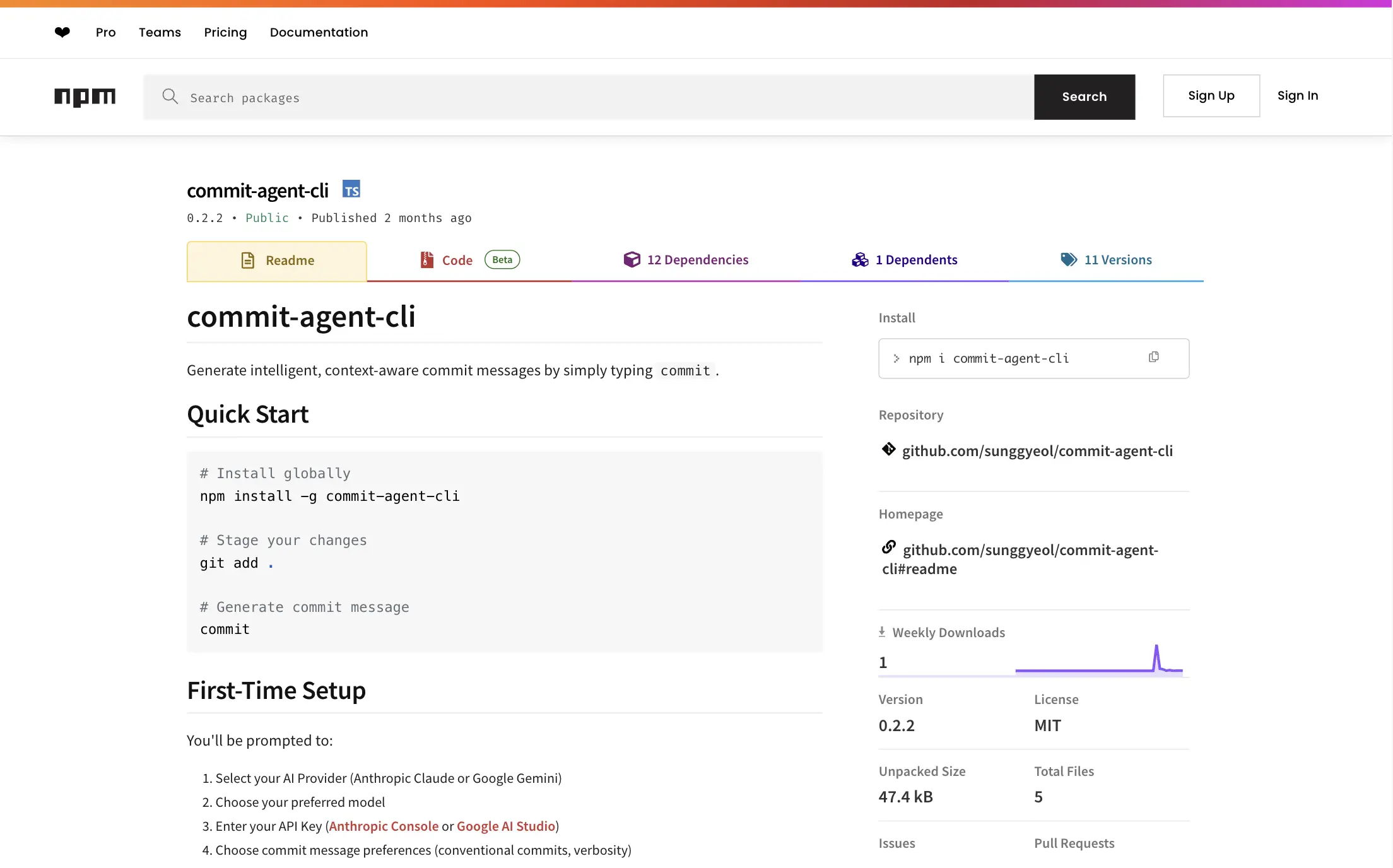Click the magnifying glass search icon
The height and width of the screenshot is (868, 1393).
tap(170, 97)
